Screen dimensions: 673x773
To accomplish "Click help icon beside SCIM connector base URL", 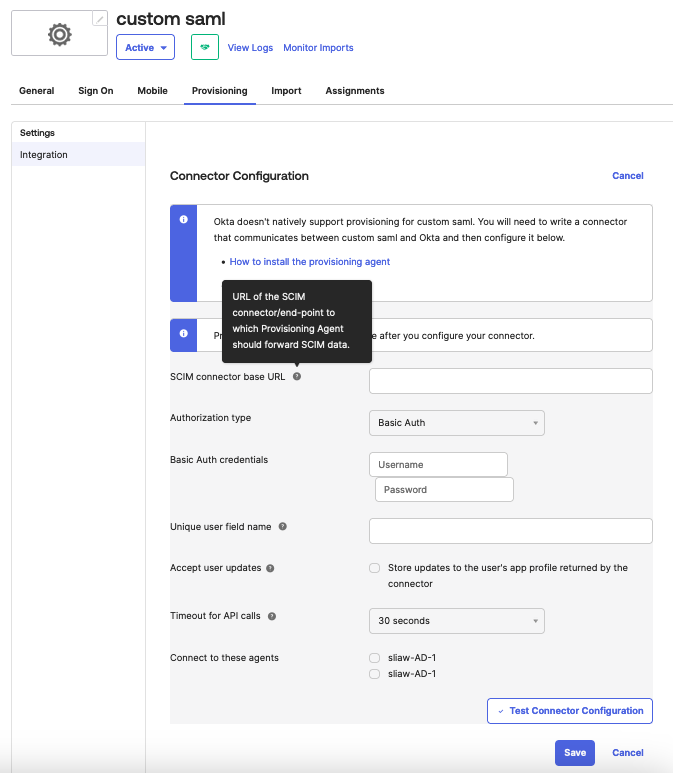I will point(297,376).
